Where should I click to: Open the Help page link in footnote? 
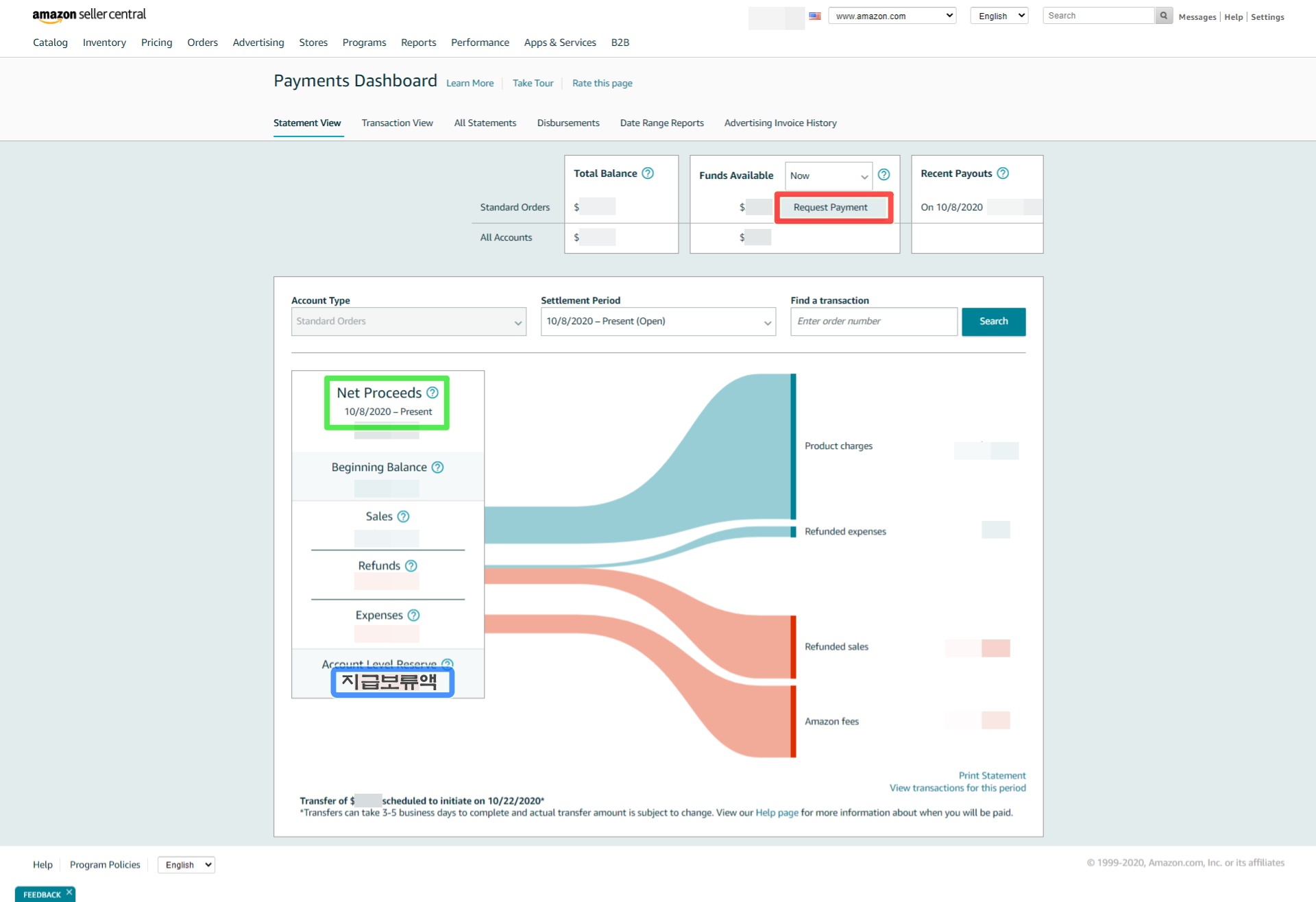pyautogui.click(x=777, y=813)
